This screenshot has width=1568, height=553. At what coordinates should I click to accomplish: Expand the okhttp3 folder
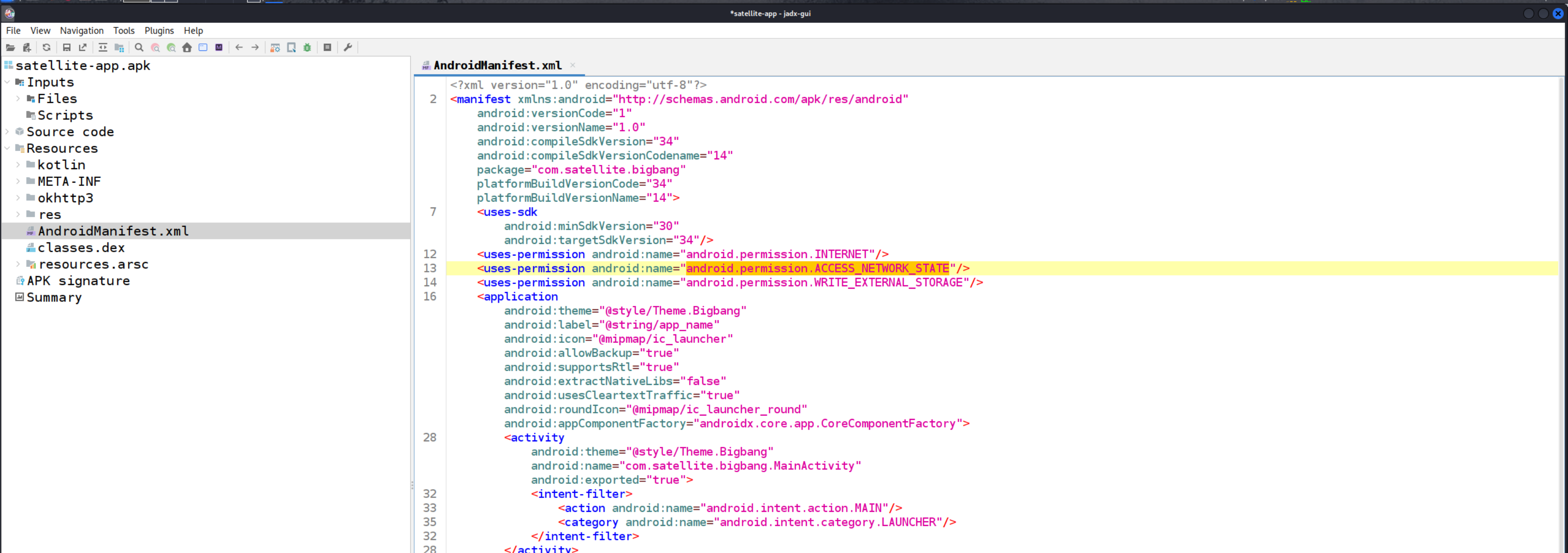click(x=18, y=198)
